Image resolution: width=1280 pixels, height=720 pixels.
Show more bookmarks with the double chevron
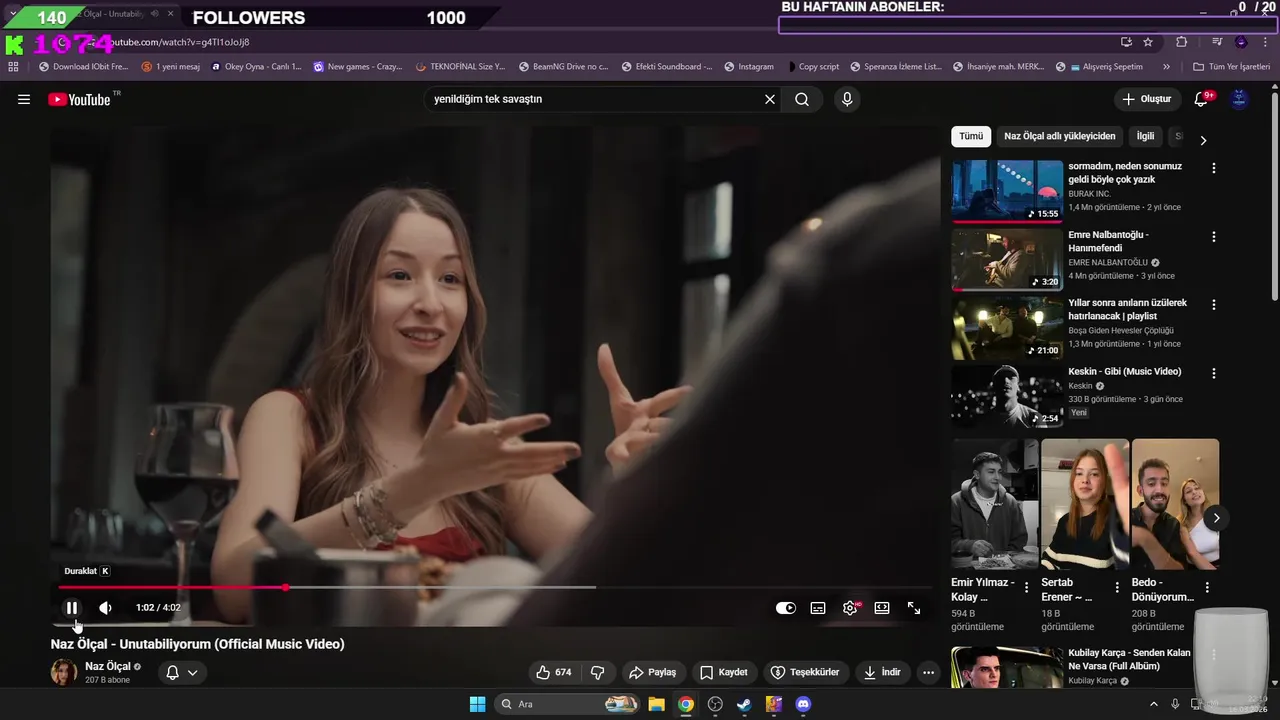point(1166,67)
